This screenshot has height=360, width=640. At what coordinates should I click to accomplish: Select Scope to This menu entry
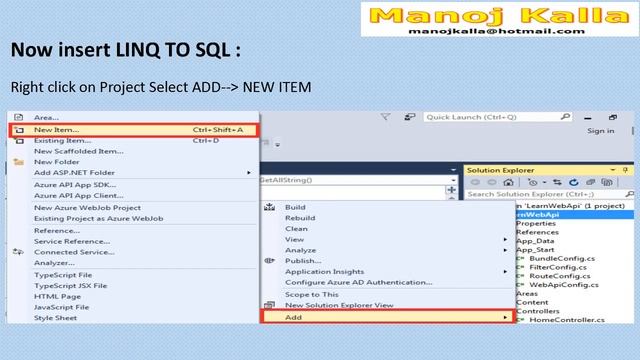pyautogui.click(x=312, y=294)
